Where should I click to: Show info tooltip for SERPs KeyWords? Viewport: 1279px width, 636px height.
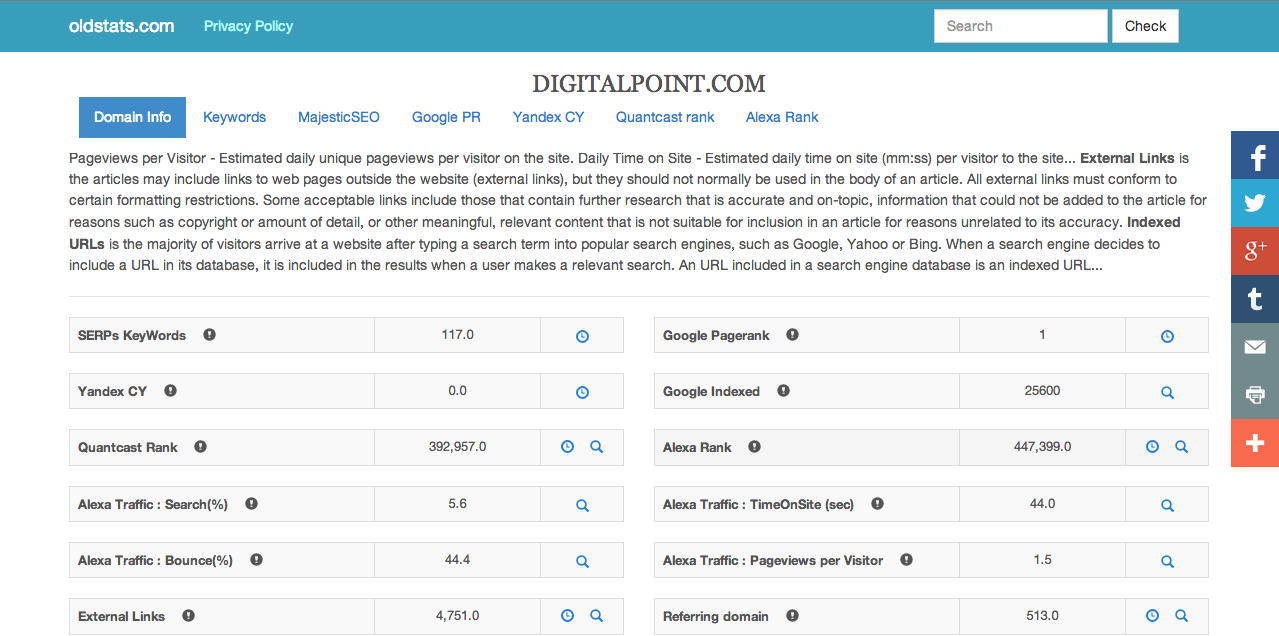[209, 335]
